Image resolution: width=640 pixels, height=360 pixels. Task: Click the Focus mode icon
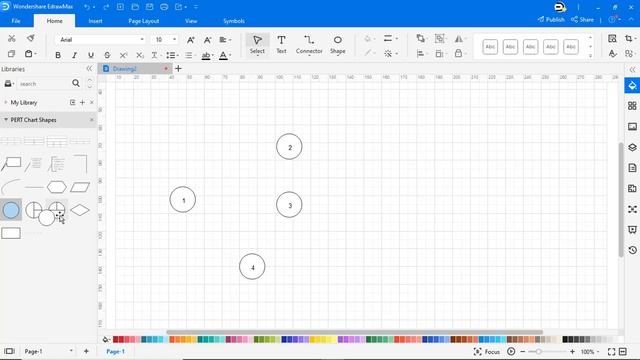tap(478, 351)
